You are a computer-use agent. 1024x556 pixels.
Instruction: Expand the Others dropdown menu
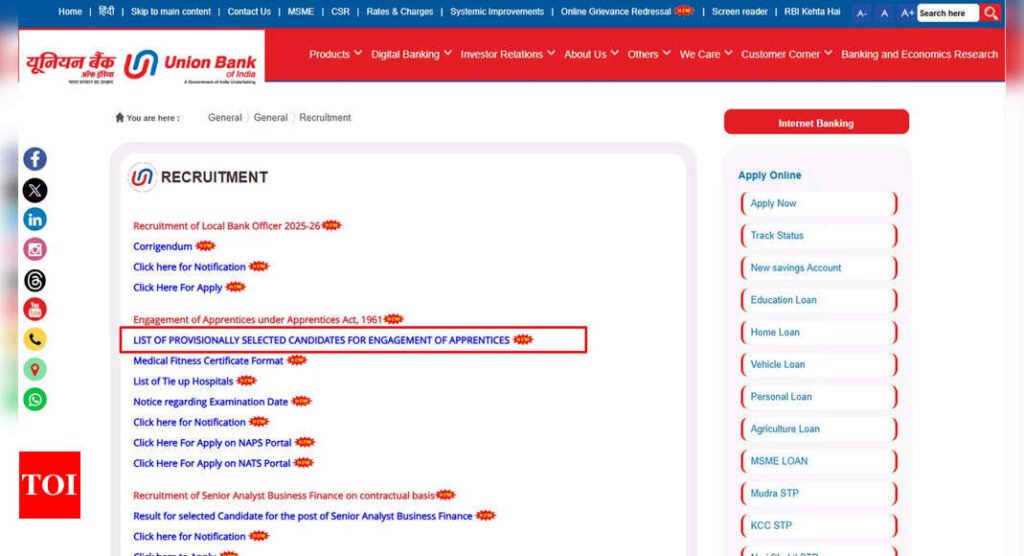pyautogui.click(x=649, y=54)
